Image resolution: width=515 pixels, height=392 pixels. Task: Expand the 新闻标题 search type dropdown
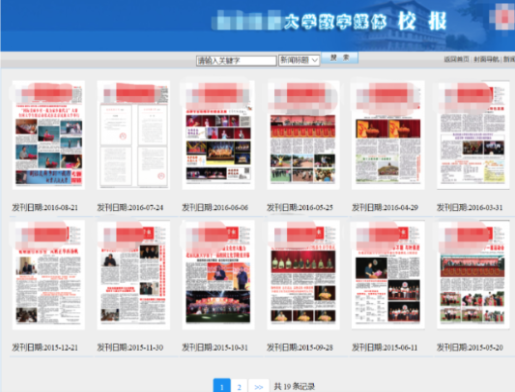[x=299, y=60]
